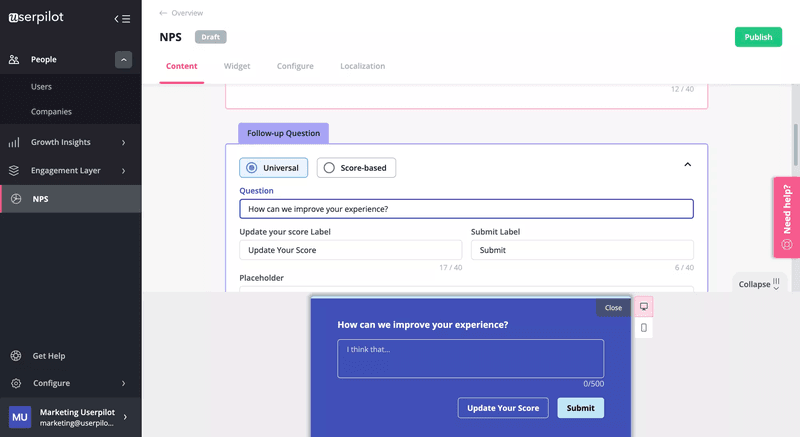Viewport: 800px width, 437px height.
Task: Expand the Engagement Layer submenu arrow
Action: pyautogui.click(x=123, y=171)
